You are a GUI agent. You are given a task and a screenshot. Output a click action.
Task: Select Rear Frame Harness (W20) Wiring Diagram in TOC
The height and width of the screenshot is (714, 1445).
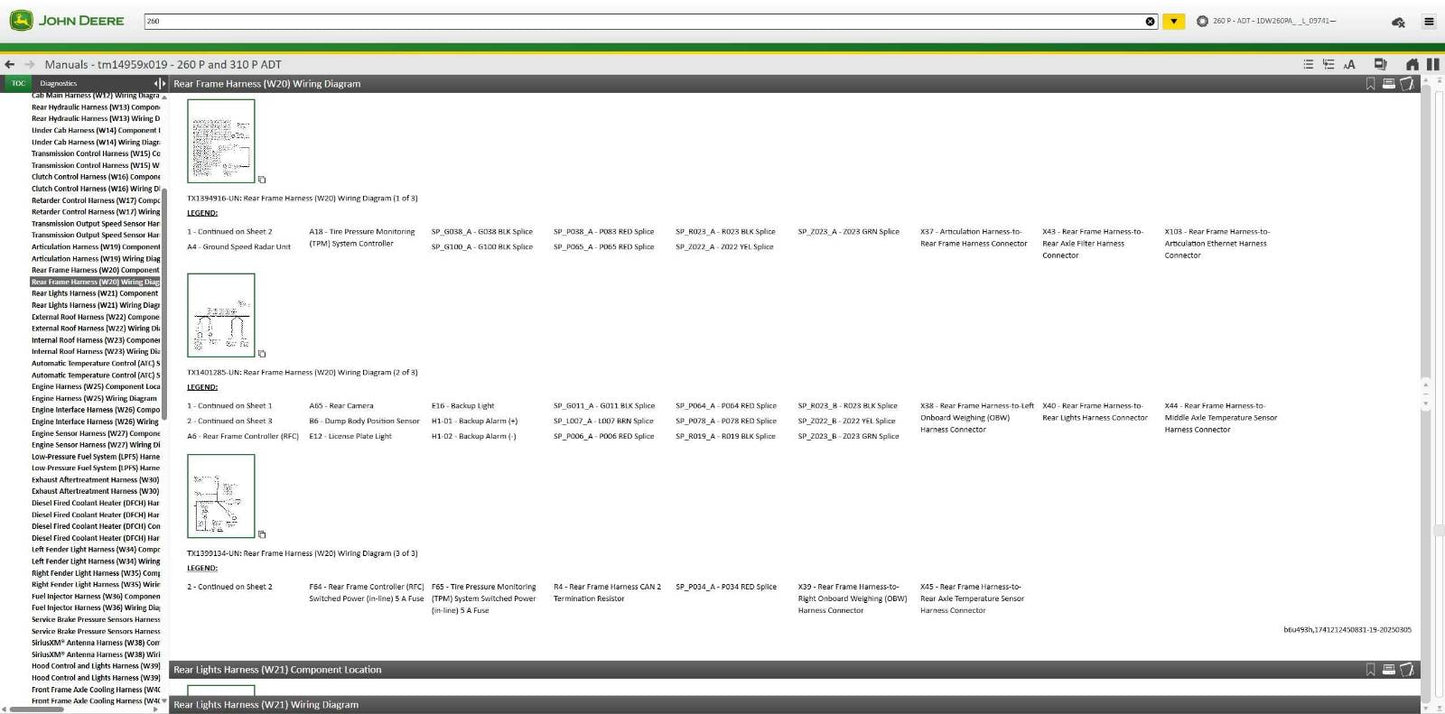[96, 282]
